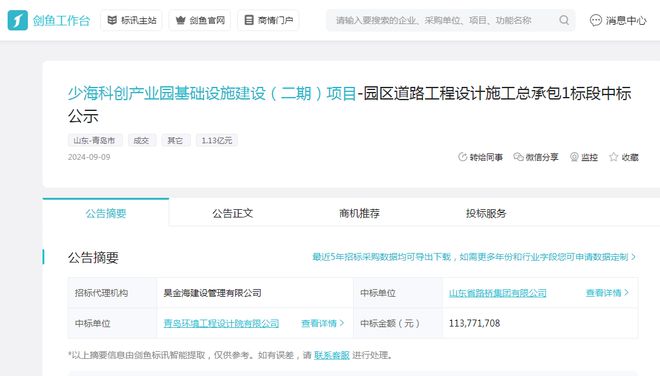Click the 联系客服 link

(x=332, y=355)
